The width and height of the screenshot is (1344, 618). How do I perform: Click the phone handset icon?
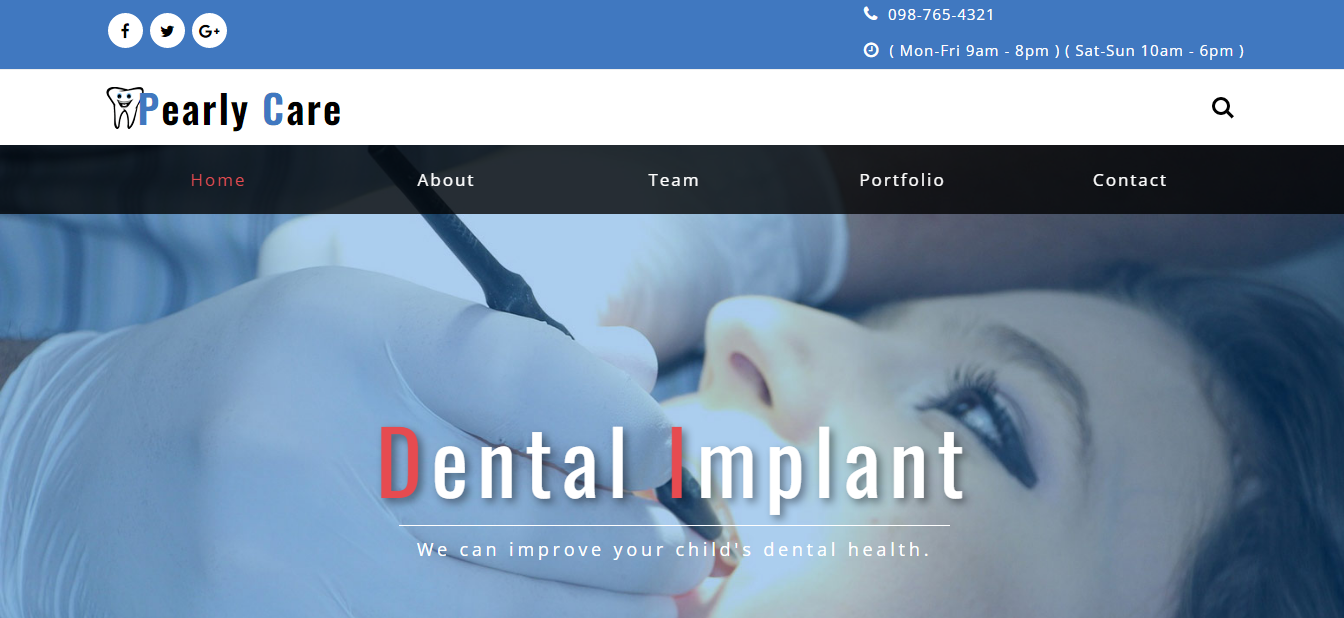coord(870,14)
